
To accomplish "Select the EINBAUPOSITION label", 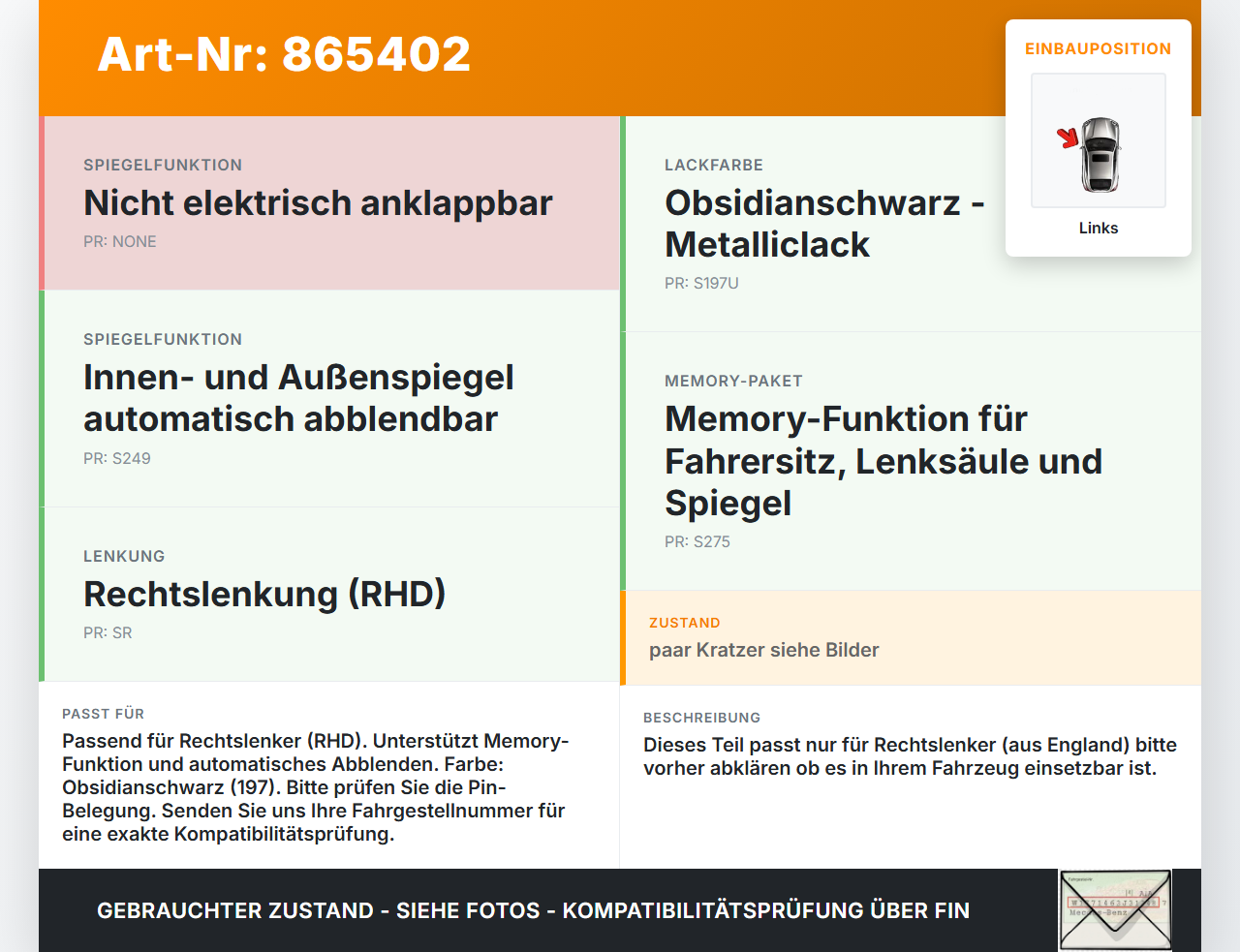I will pos(1099,48).
